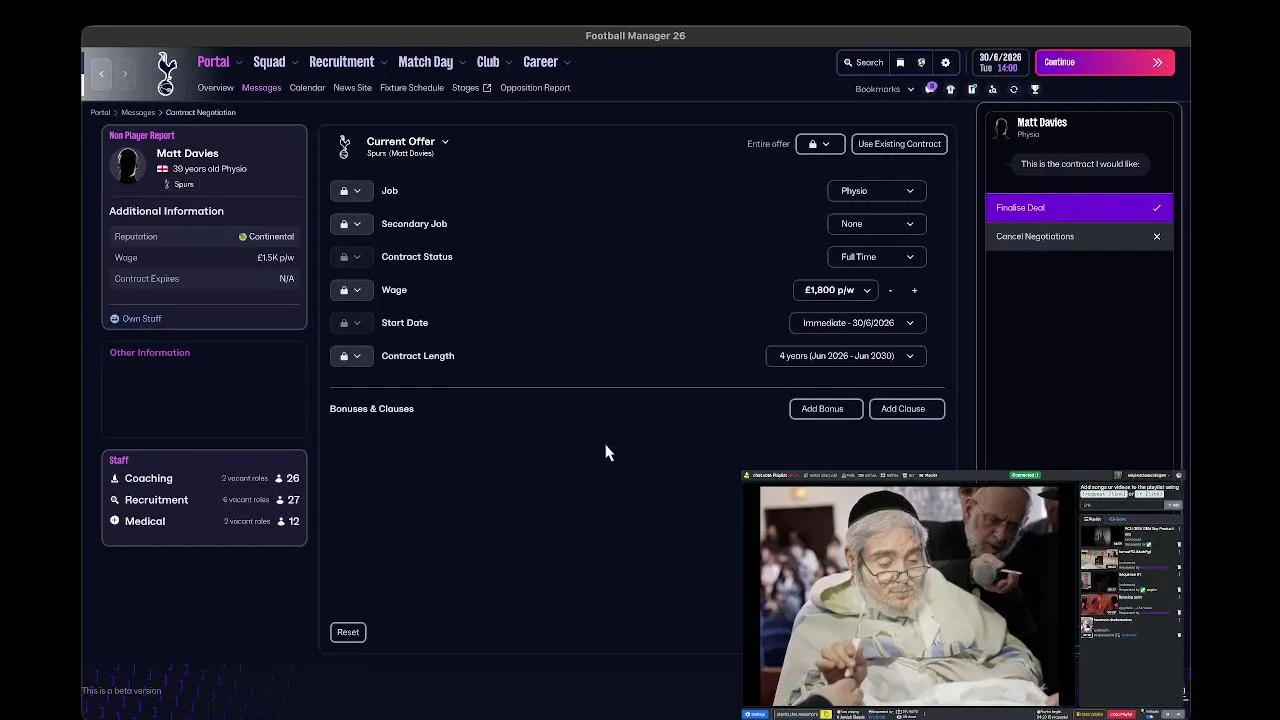Viewport: 1280px width, 720px height.
Task: Click the Recruitment magnifier icon in Staff
Action: coord(115,500)
